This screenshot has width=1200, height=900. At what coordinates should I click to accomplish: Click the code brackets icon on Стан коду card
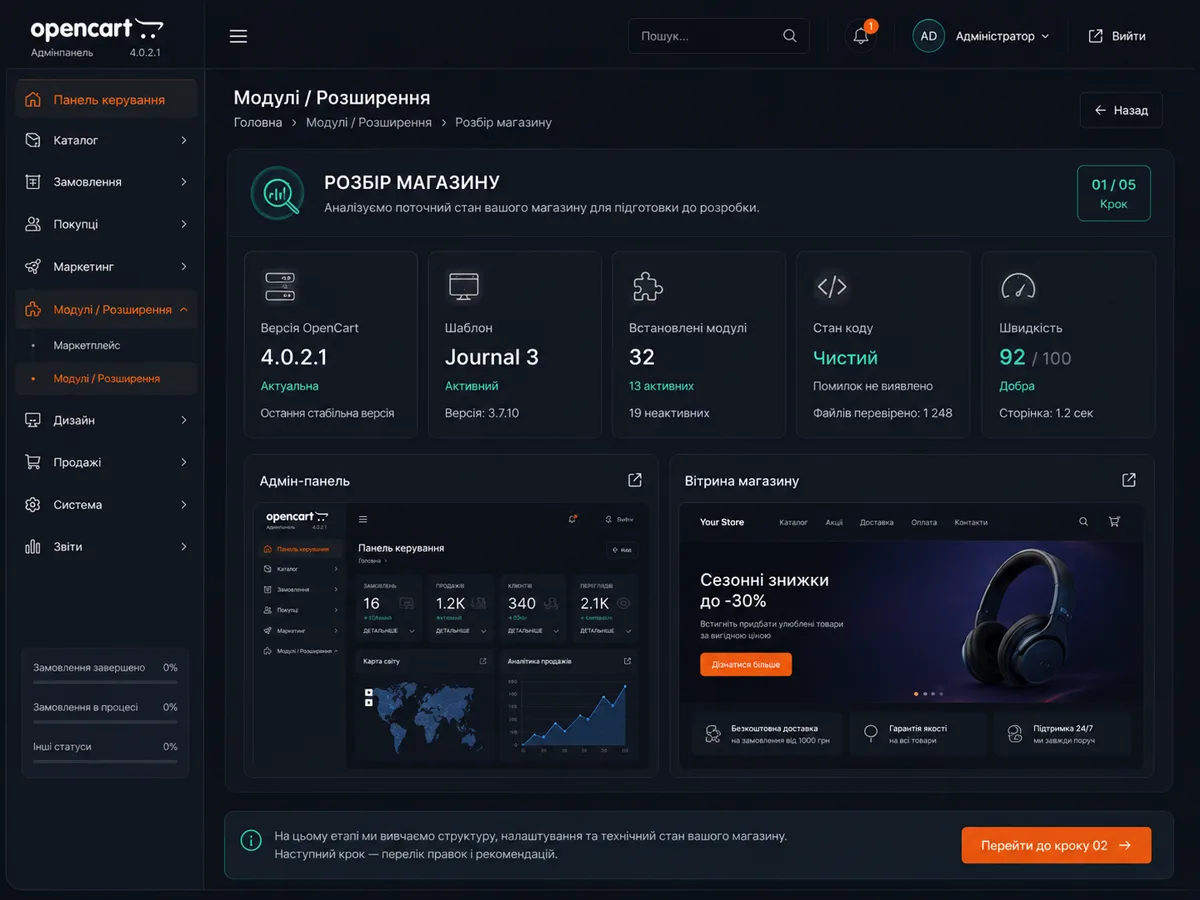click(832, 287)
